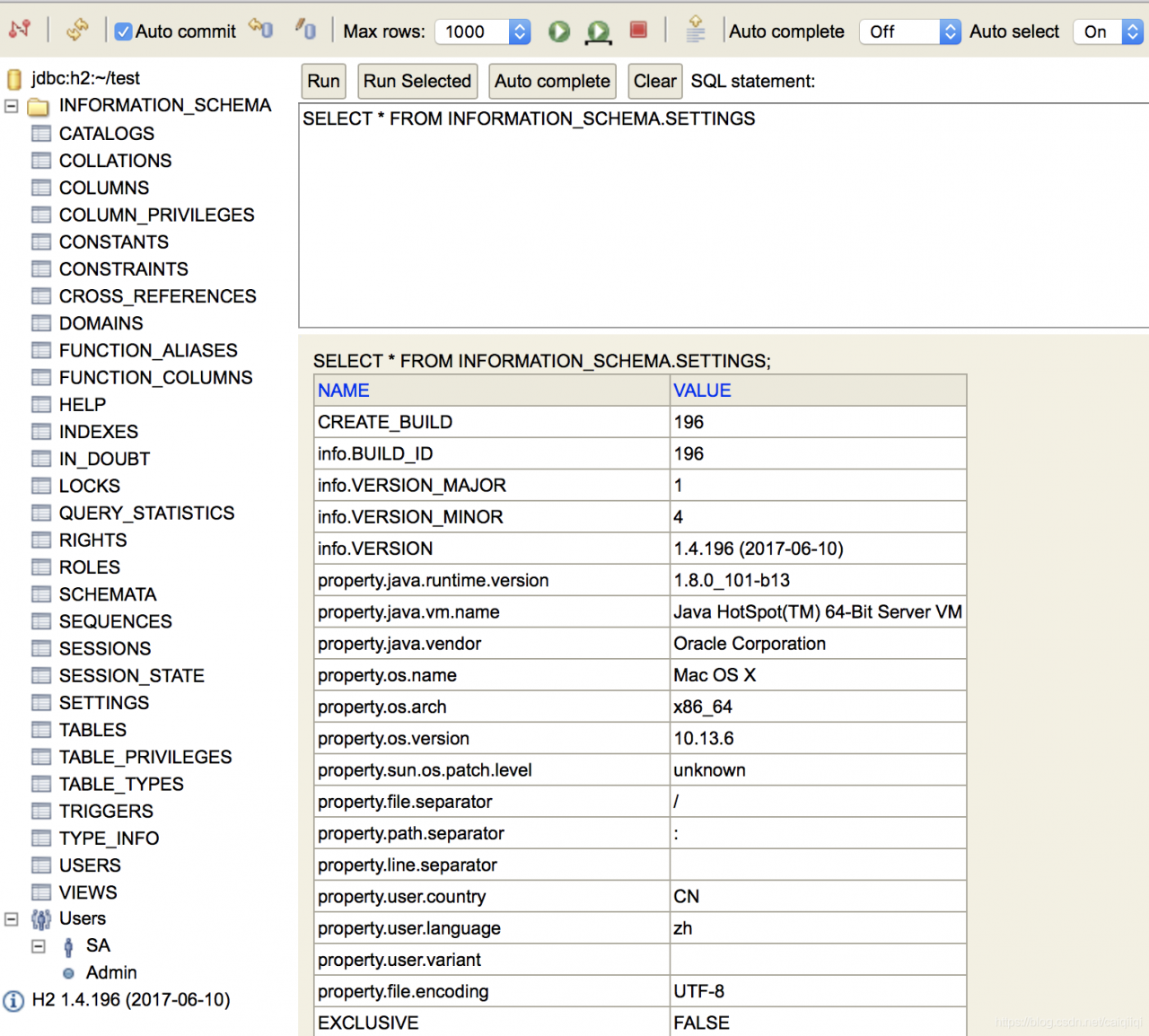Screen dimensions: 1149x1036
Task: Select the IN_DOUBT table in tree
Action: coord(105,459)
